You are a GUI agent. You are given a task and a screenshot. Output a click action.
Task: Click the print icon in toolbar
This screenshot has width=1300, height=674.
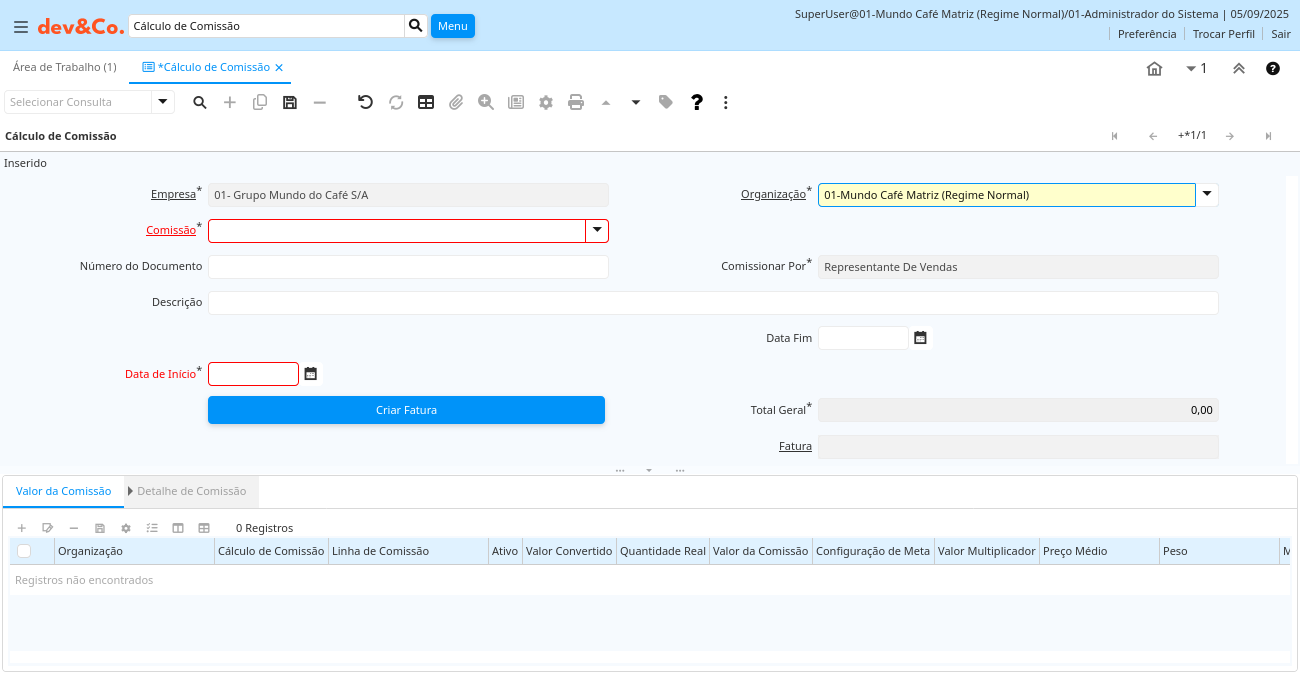coord(576,102)
